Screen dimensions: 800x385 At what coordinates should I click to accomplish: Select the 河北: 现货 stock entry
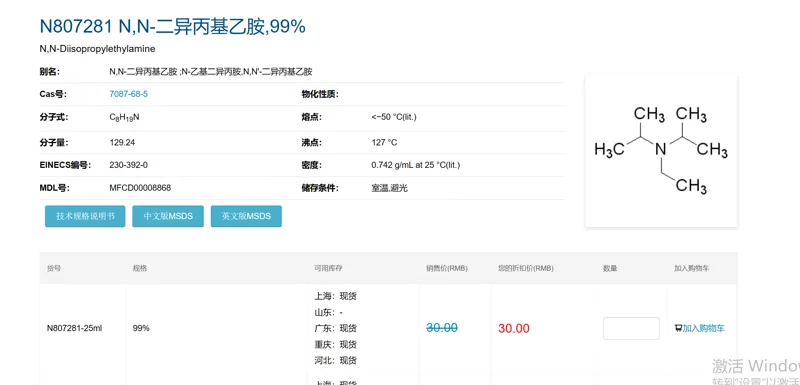pos(336,361)
